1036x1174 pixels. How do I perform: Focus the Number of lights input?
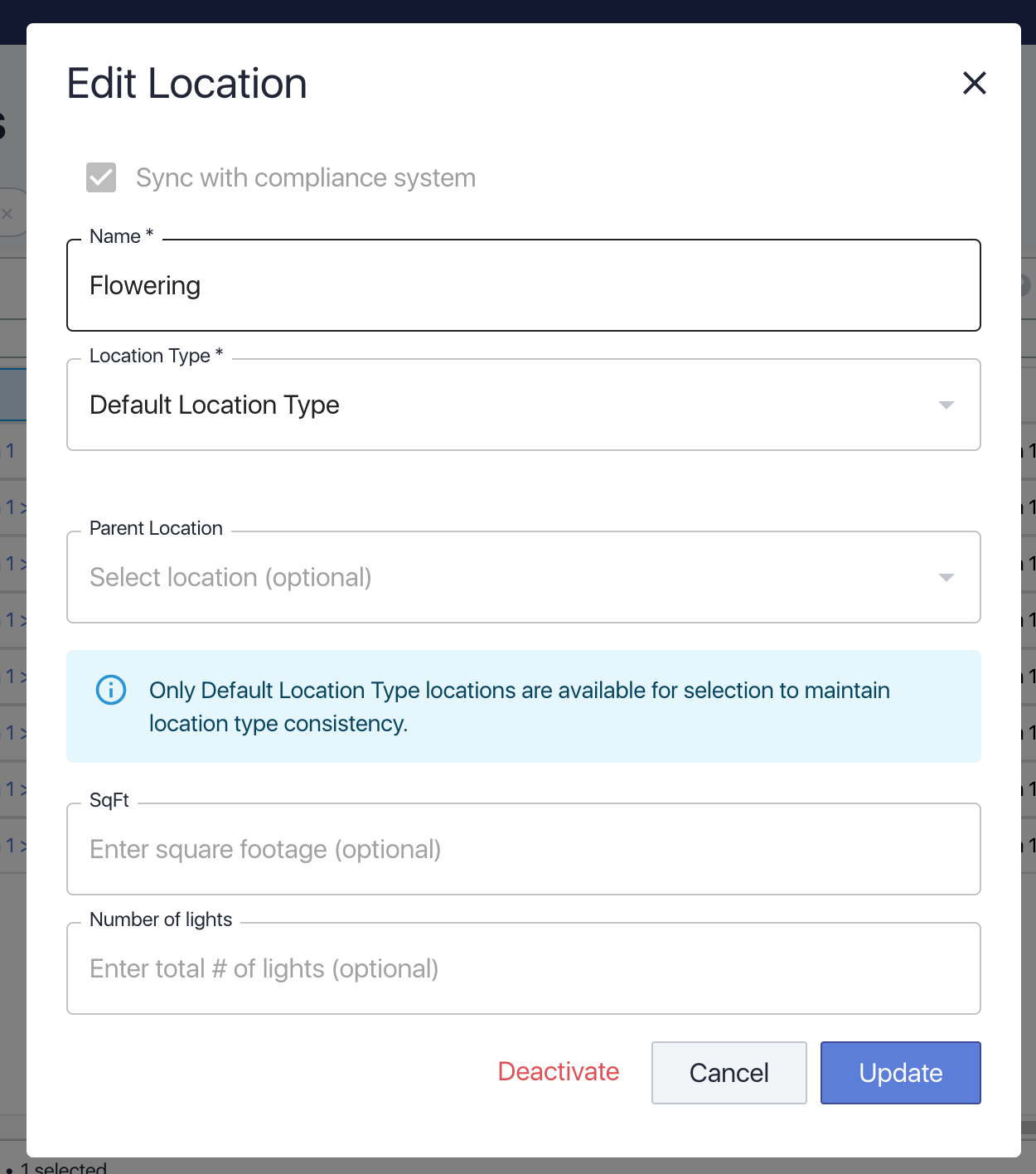pos(522,969)
